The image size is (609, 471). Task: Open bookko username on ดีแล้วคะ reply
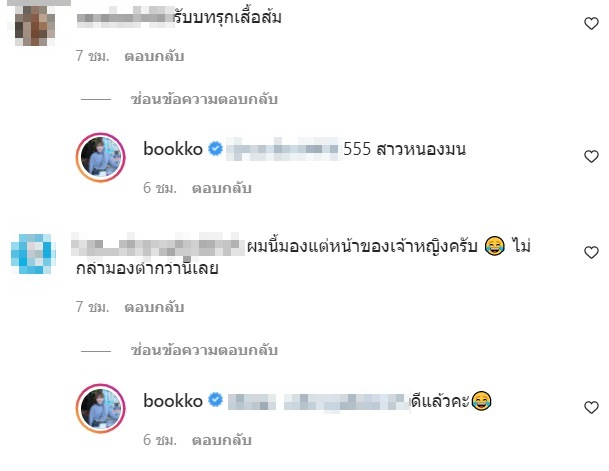coord(173,401)
